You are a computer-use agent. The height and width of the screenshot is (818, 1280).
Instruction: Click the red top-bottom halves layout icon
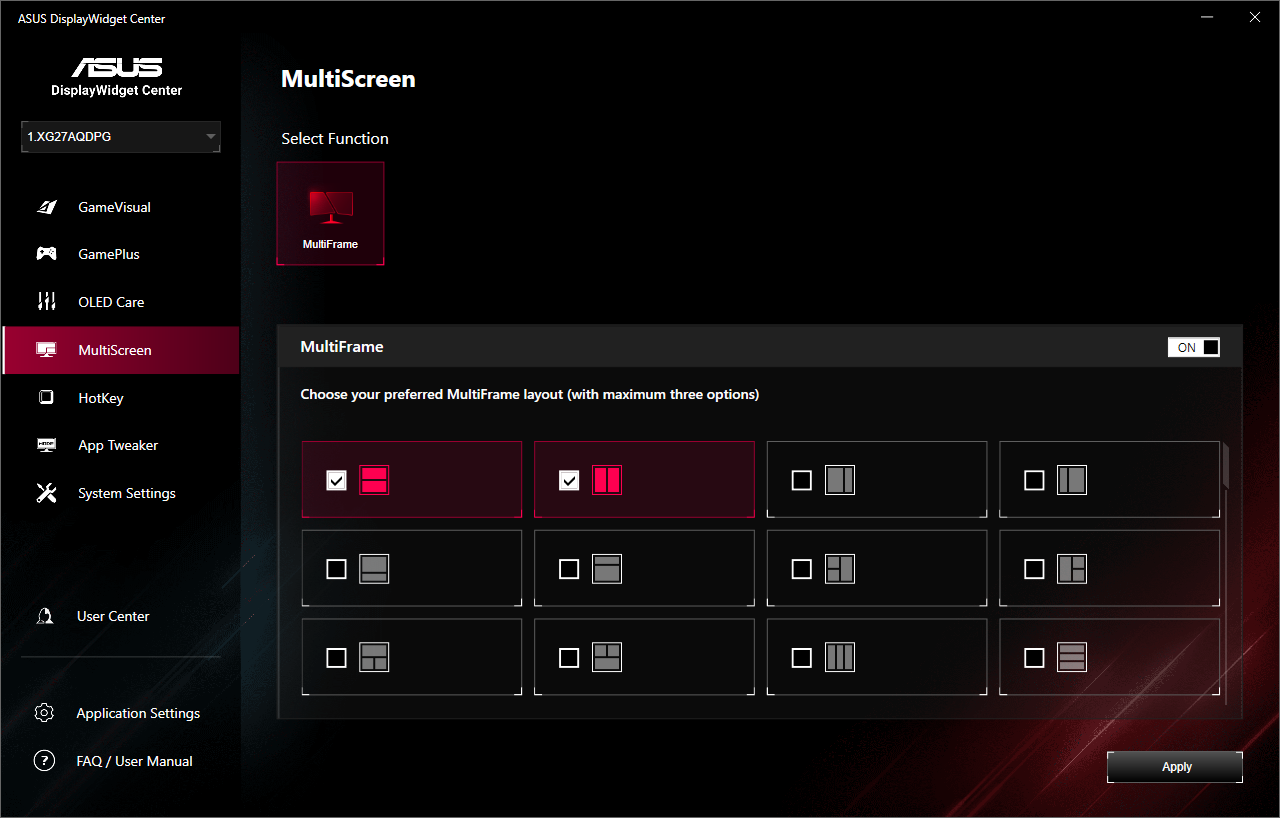(x=374, y=480)
